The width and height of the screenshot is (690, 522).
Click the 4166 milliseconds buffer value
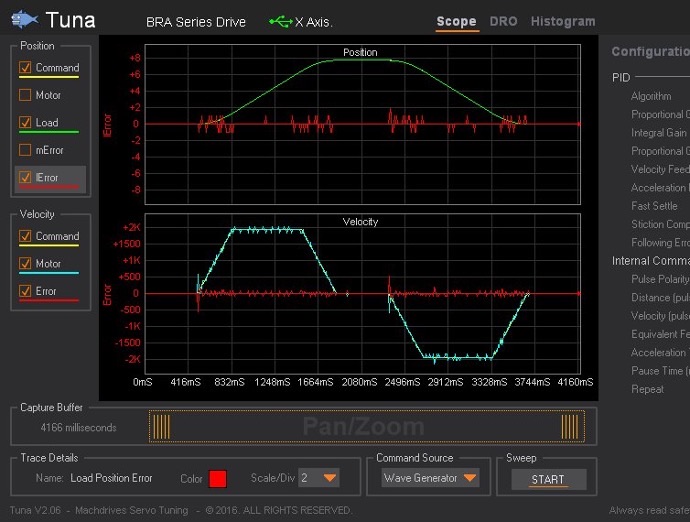coord(78,427)
